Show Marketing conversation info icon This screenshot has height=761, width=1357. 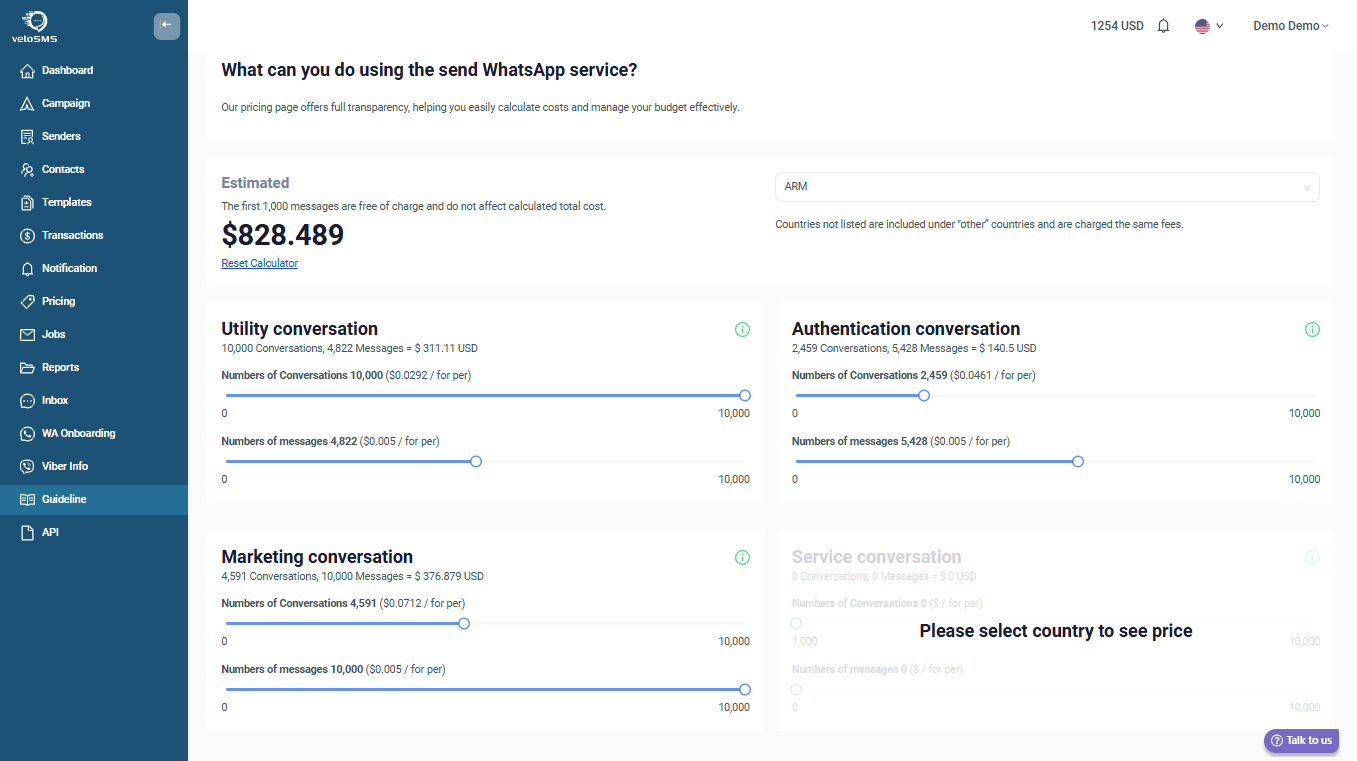tap(742, 557)
